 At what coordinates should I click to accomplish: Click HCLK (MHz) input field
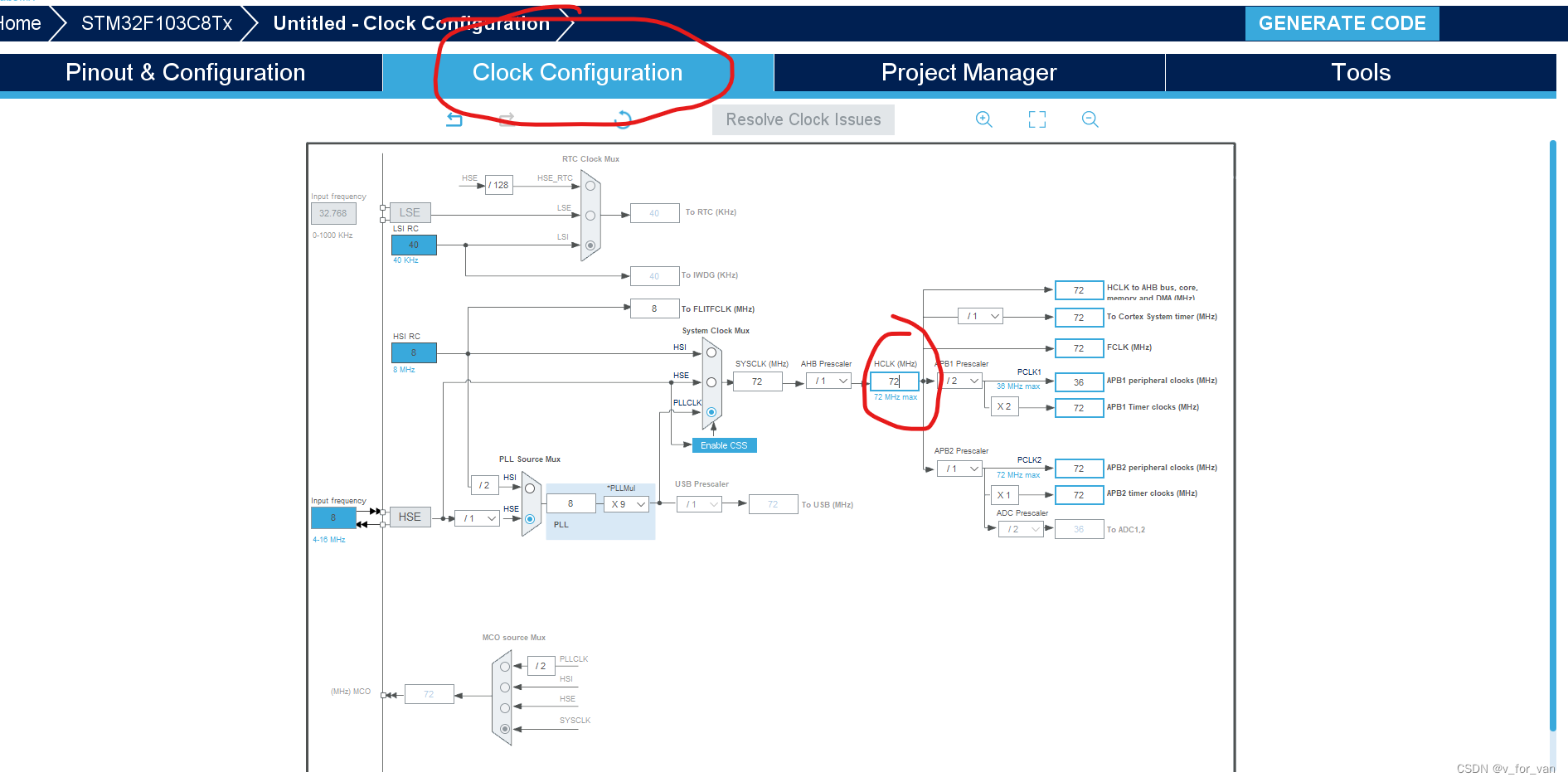pos(895,381)
